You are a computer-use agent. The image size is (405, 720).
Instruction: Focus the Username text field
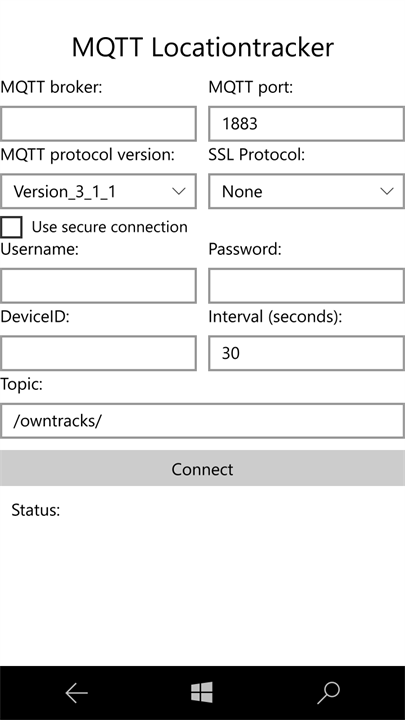98,286
